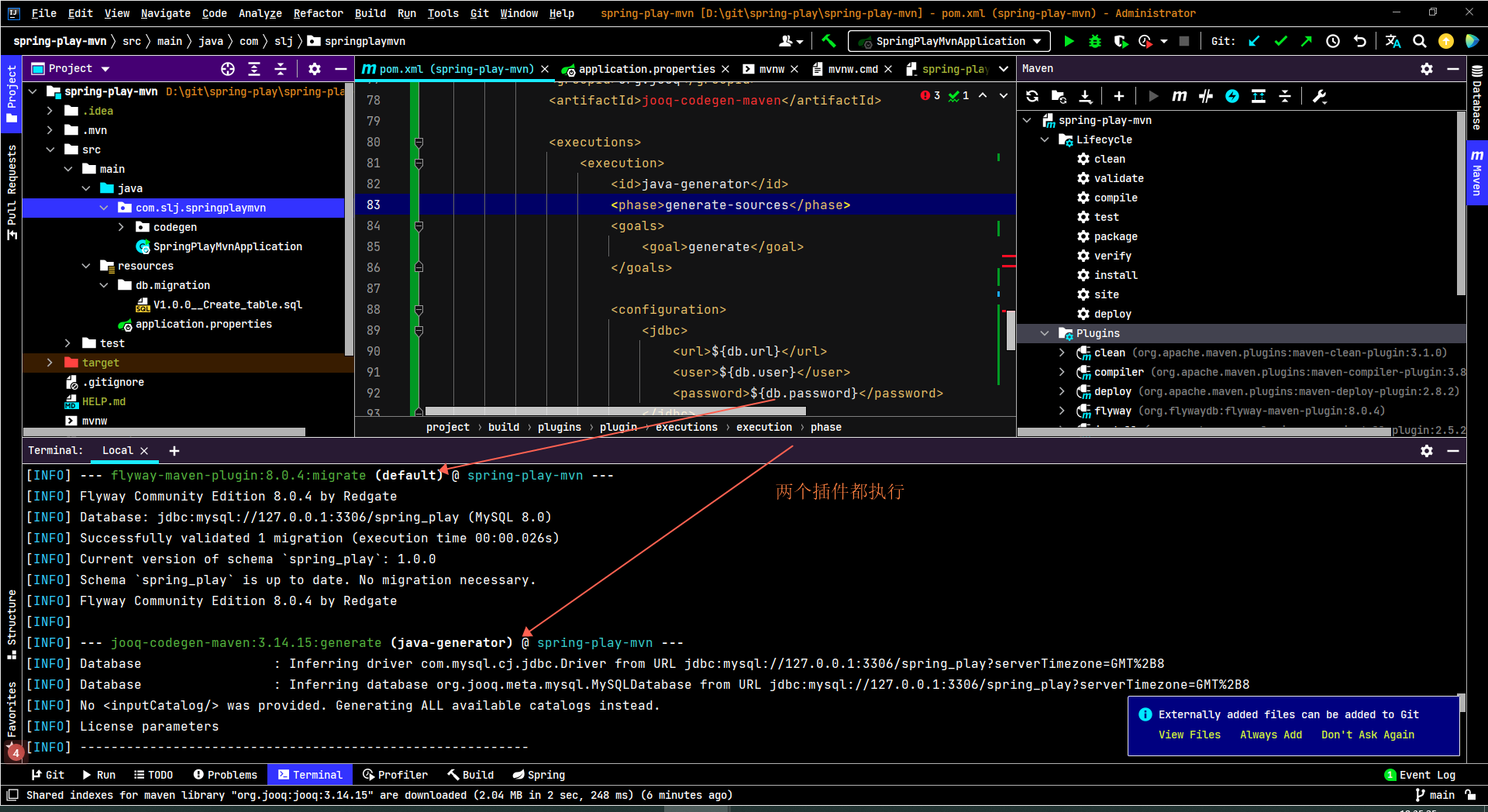The height and width of the screenshot is (812, 1488).
Task: Open the Navigate menu
Action: [165, 13]
